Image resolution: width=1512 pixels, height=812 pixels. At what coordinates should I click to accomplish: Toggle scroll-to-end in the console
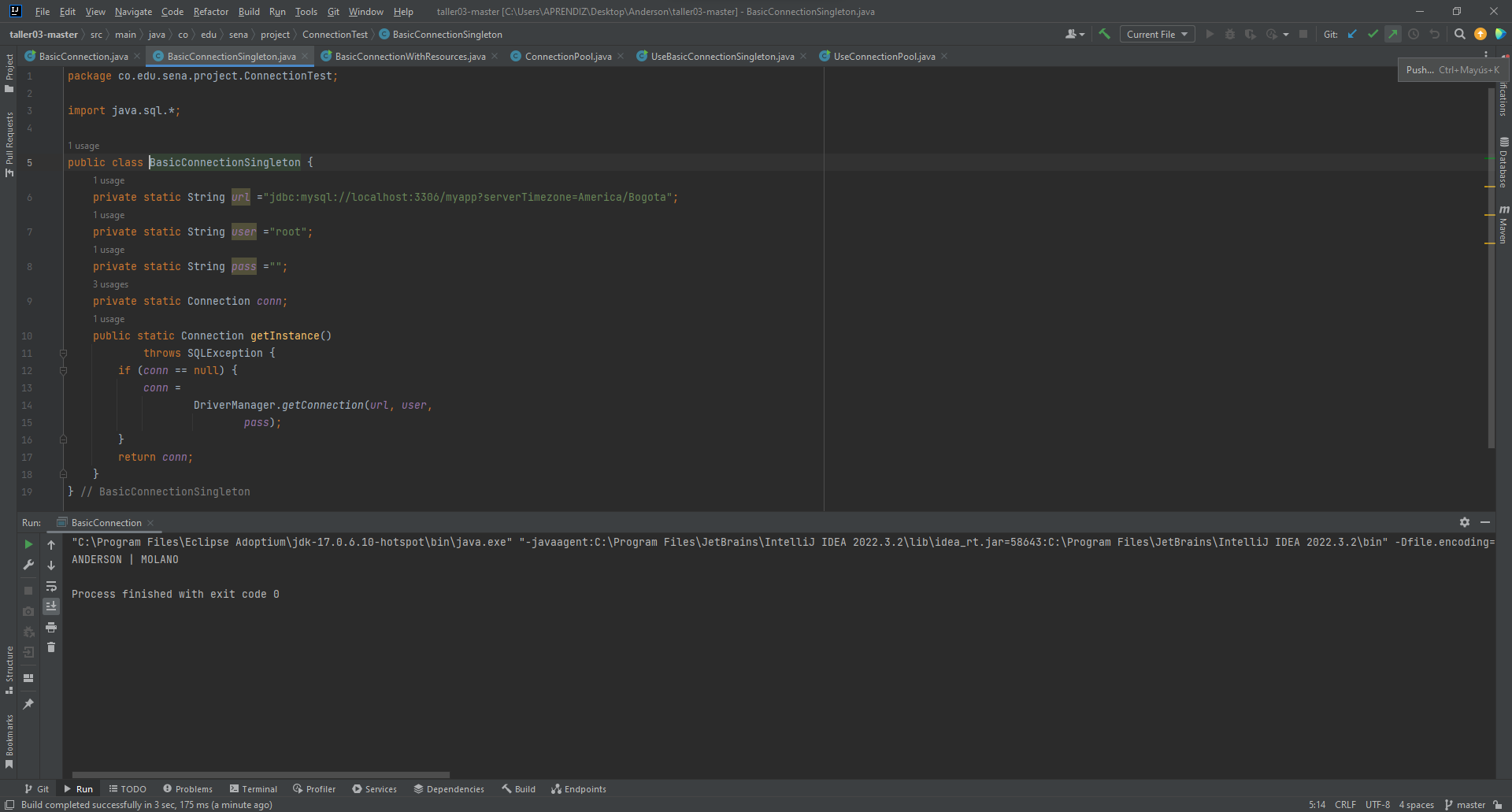[52, 606]
